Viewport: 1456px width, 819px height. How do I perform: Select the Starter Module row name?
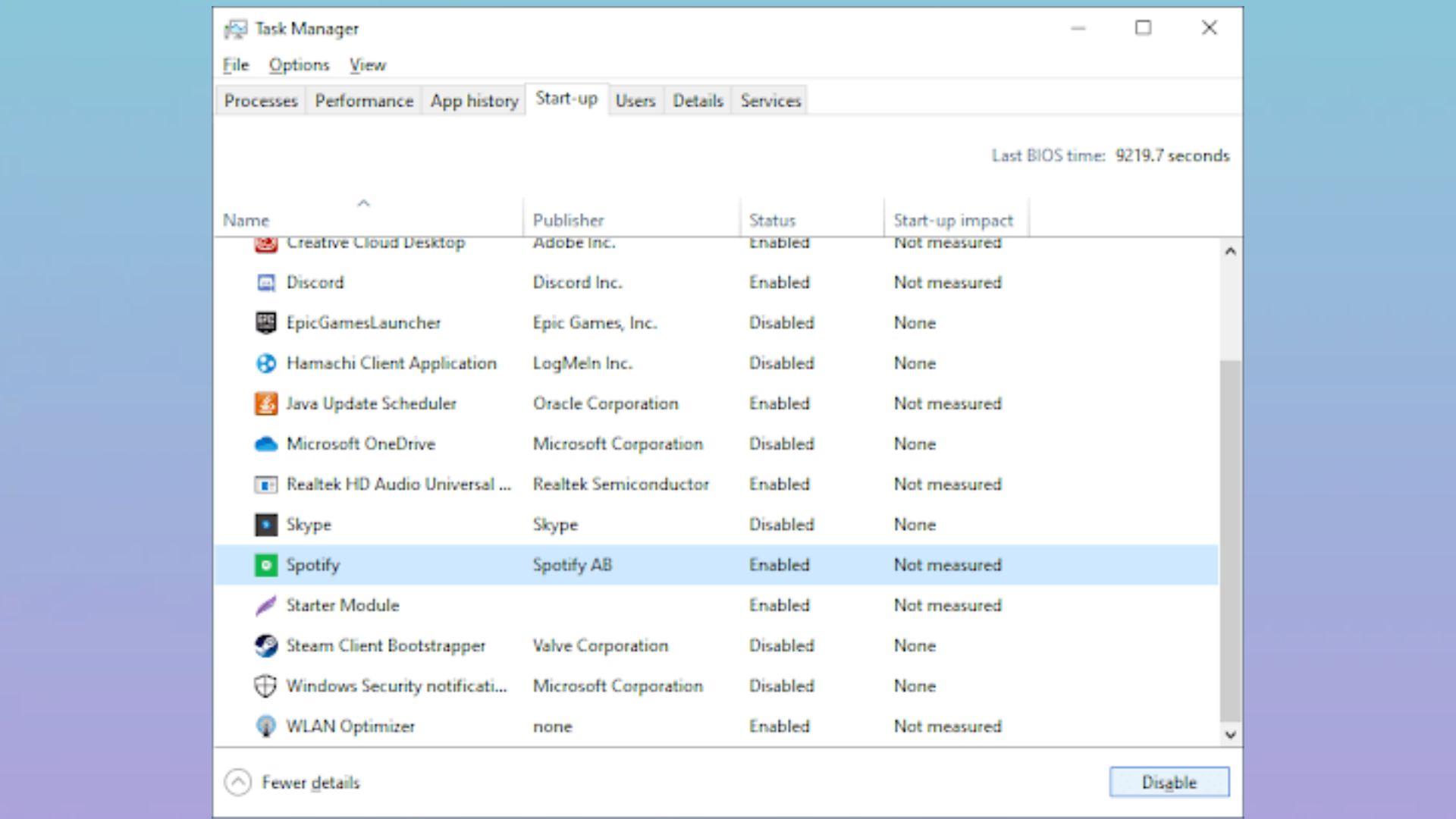pyautogui.click(x=343, y=605)
